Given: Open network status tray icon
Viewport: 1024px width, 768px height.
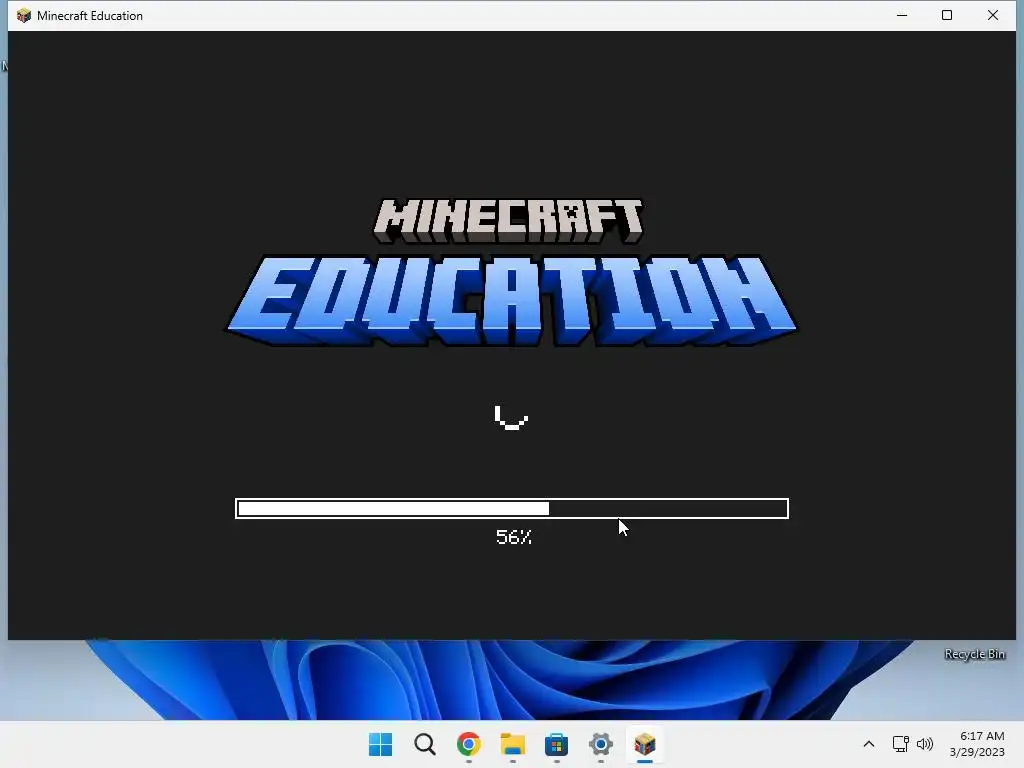Looking at the screenshot, I should (901, 744).
